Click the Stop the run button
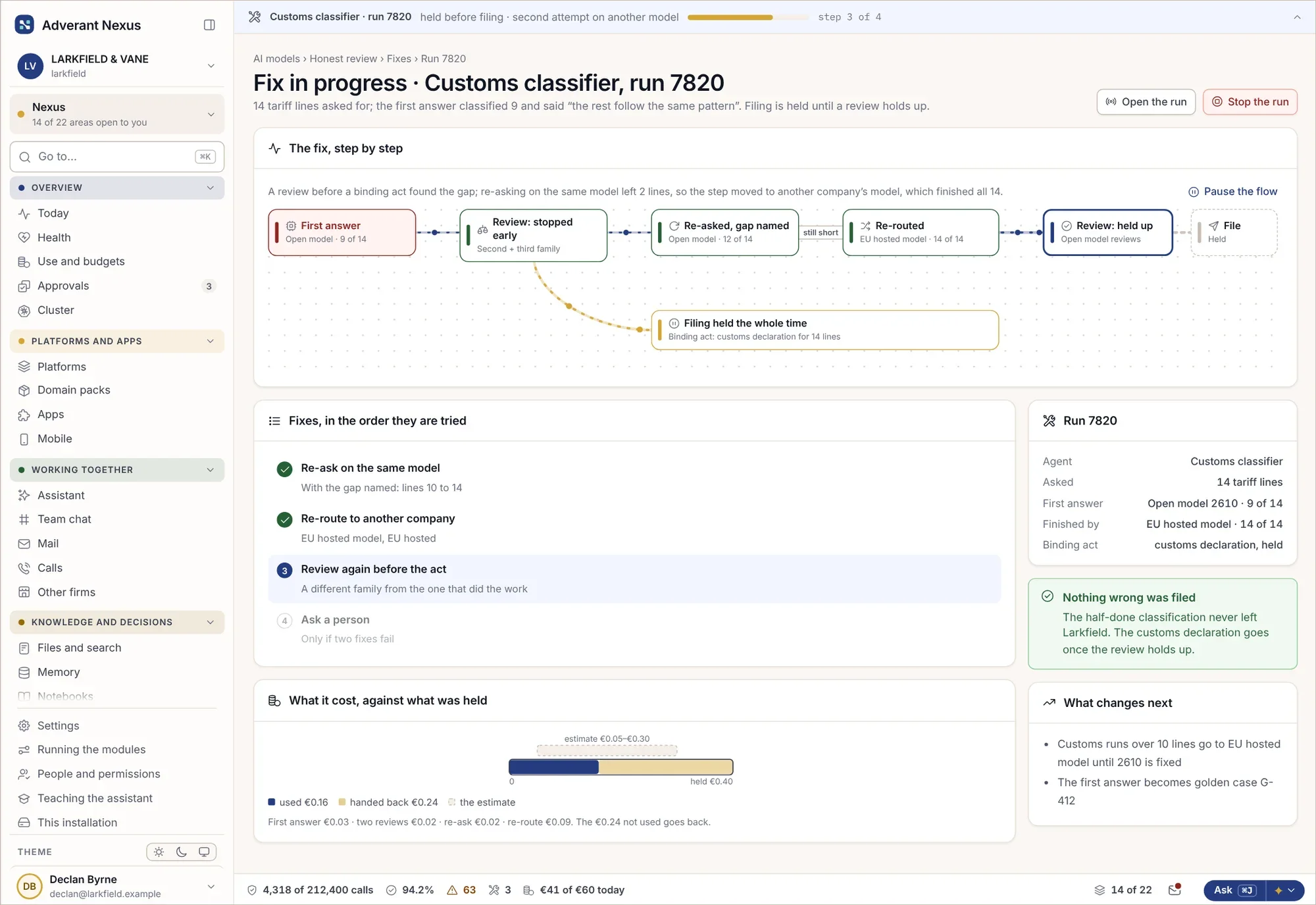The image size is (1316, 905). (1250, 102)
